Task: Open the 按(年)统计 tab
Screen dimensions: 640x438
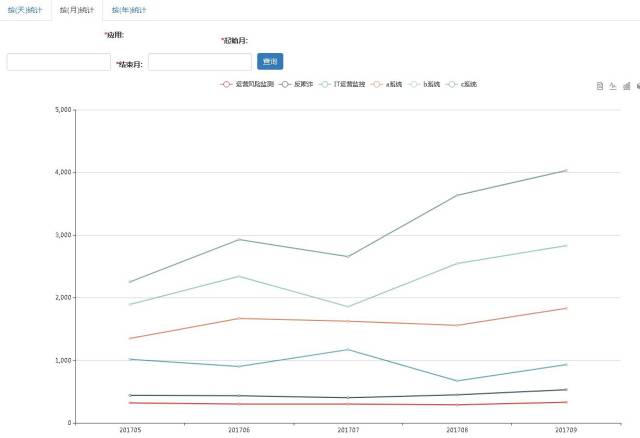Action: point(129,10)
